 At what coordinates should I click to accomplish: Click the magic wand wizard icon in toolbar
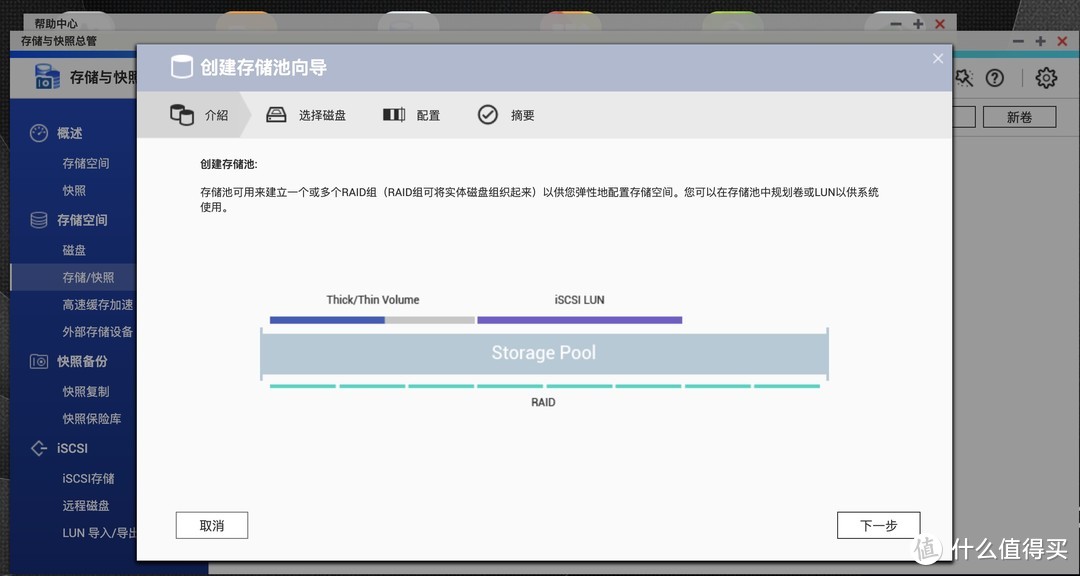(964, 77)
